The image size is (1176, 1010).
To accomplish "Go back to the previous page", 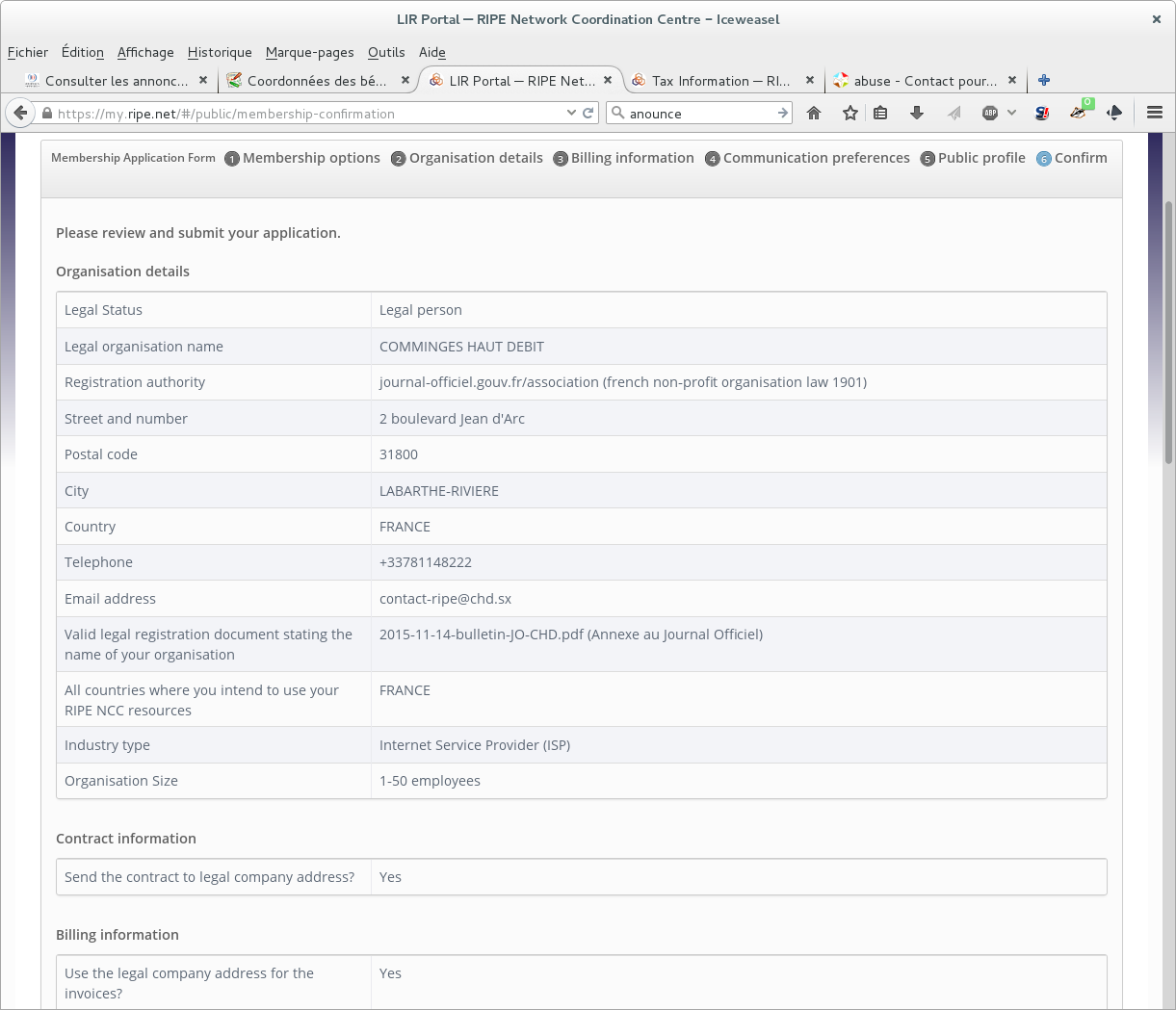I will pos(20,113).
